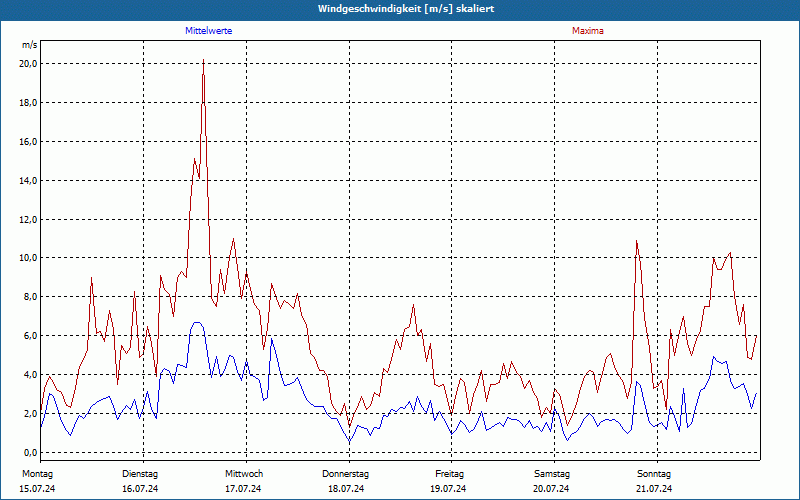Click the date 17.07.24

(x=243, y=489)
